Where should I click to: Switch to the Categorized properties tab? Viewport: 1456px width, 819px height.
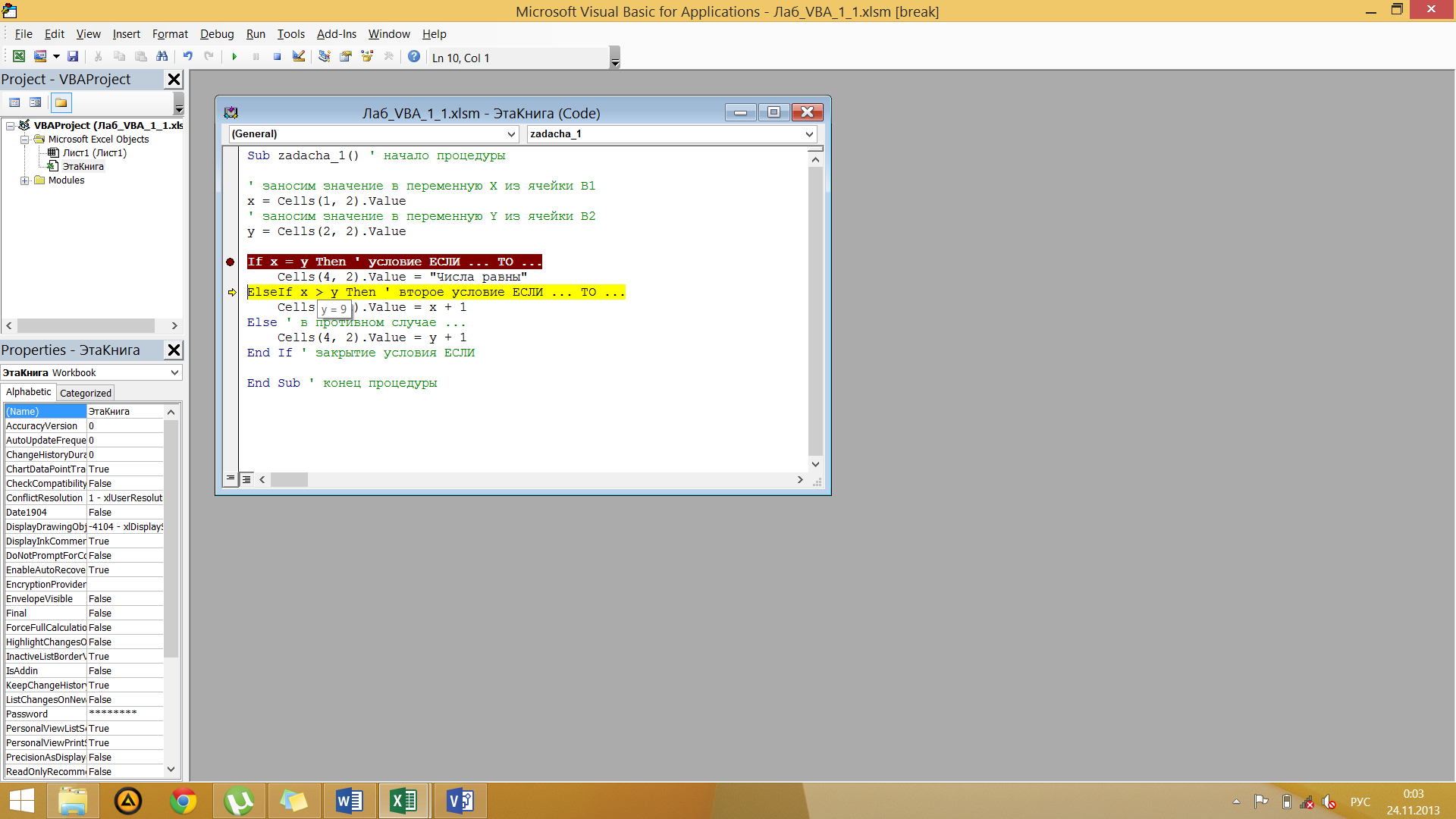(x=86, y=393)
